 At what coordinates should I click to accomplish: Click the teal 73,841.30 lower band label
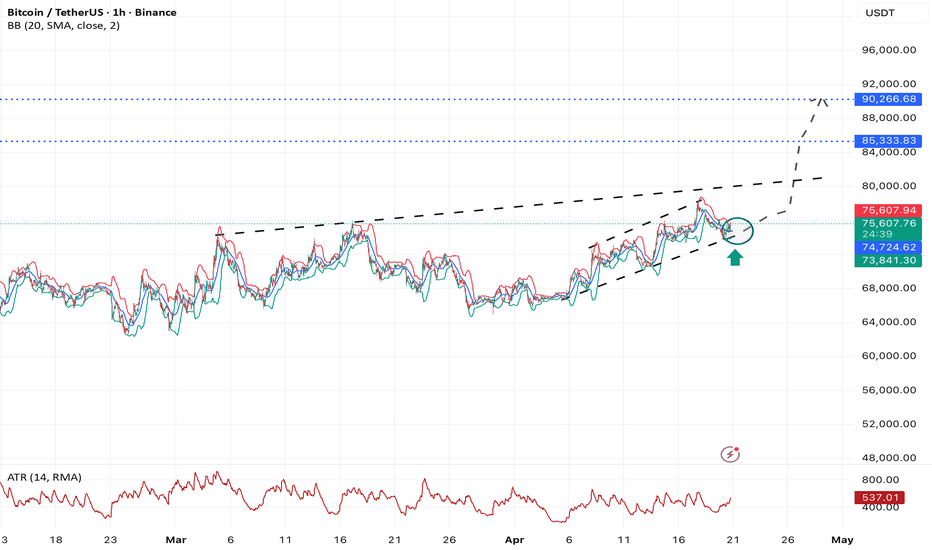coord(888,260)
